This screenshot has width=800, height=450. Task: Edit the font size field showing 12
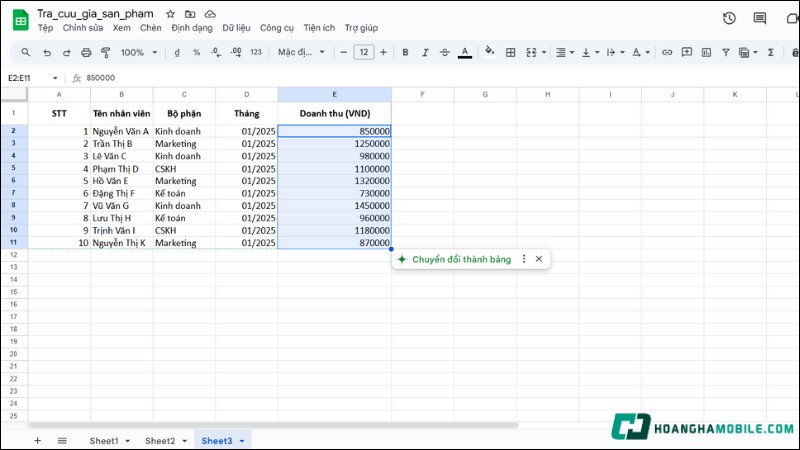click(x=364, y=52)
